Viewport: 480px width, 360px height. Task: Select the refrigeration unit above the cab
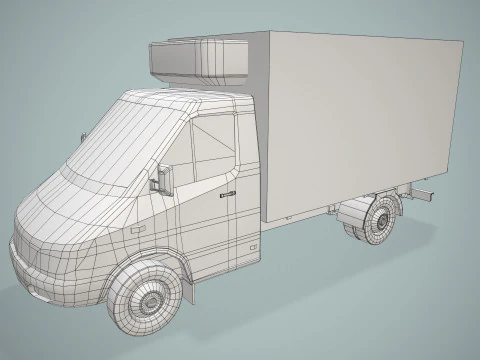(199, 62)
